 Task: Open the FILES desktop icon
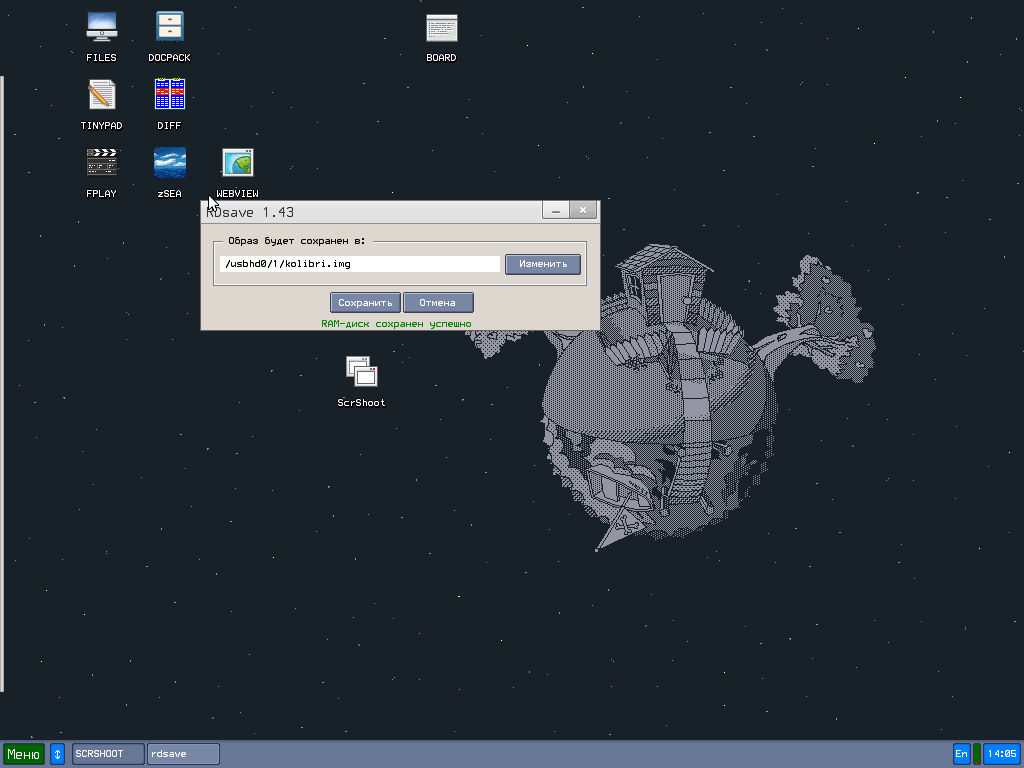click(x=101, y=28)
